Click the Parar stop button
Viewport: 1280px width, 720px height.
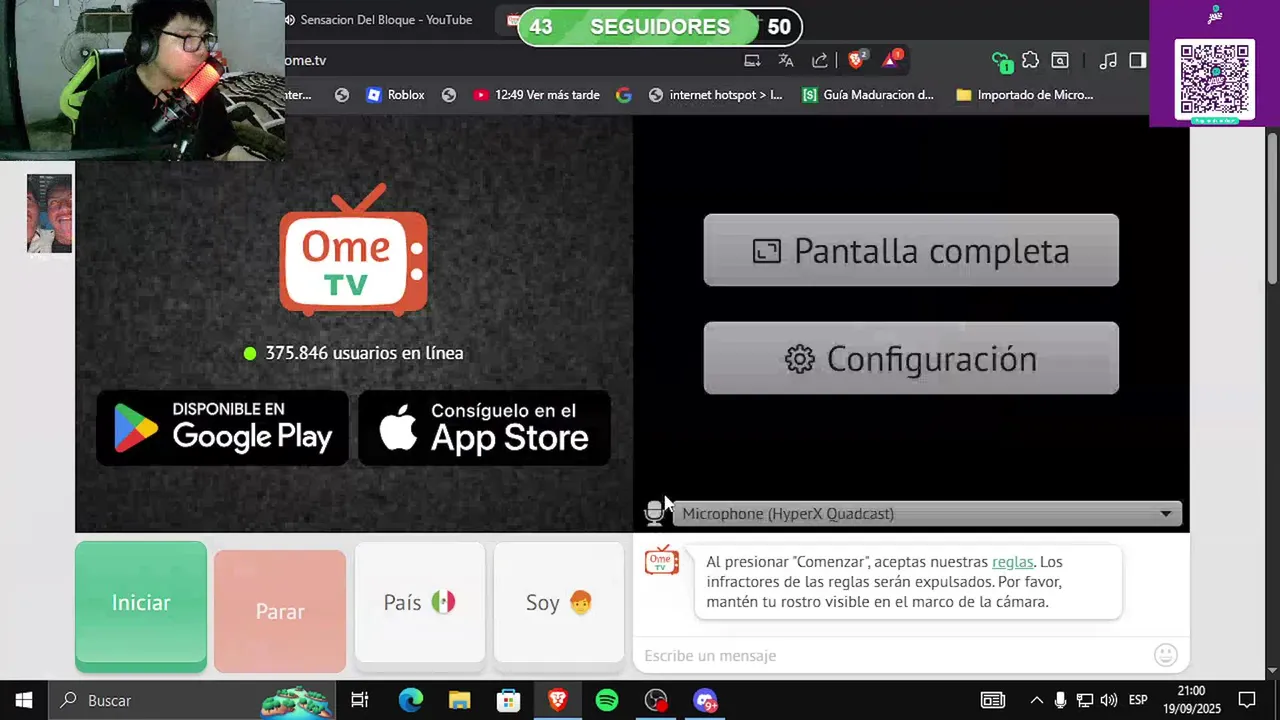[x=280, y=611]
